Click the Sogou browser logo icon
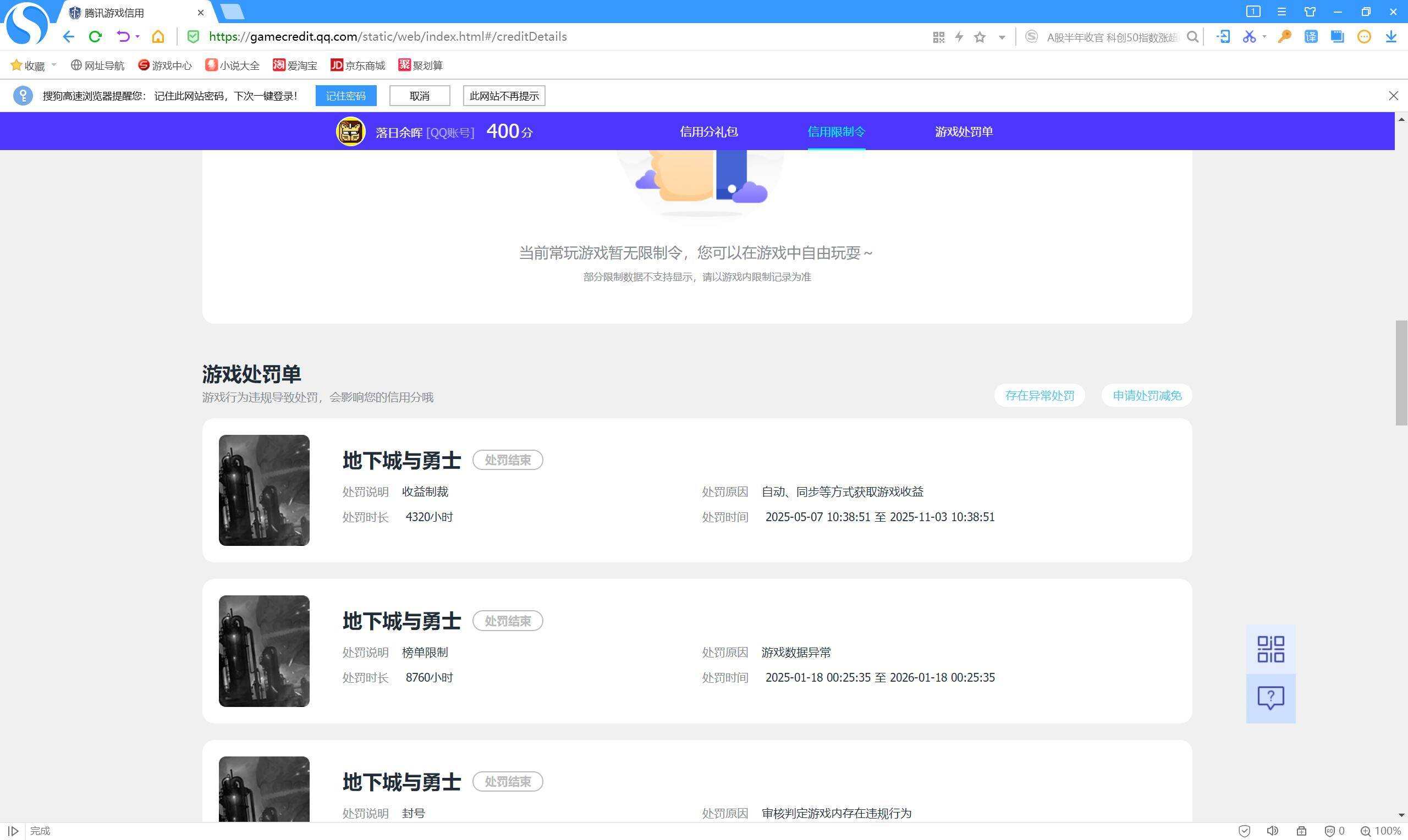This screenshot has height=840, width=1408. pos(26,24)
